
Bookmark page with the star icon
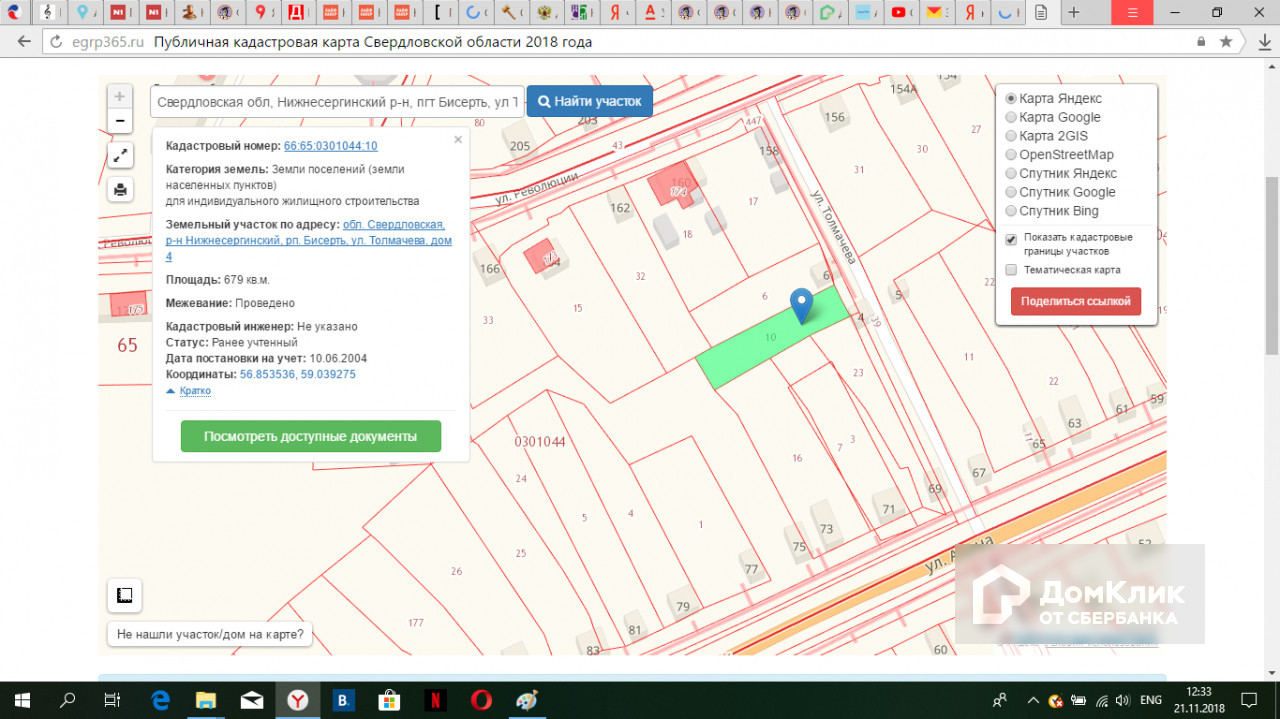(x=1226, y=42)
